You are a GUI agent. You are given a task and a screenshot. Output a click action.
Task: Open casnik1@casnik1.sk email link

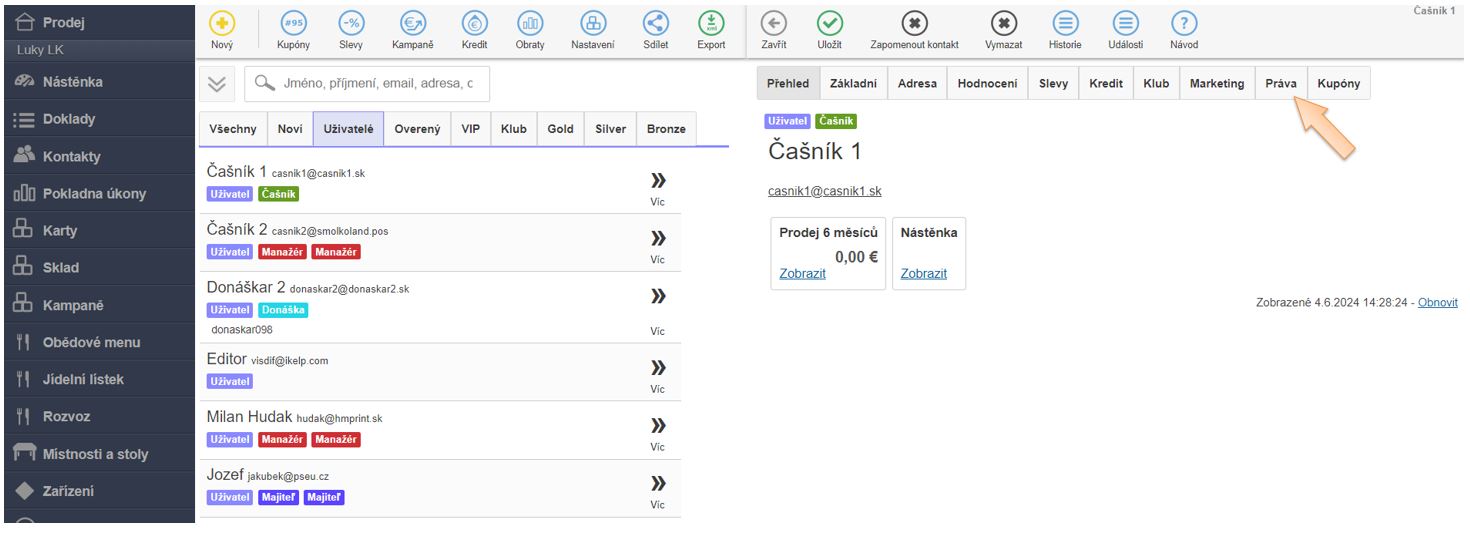[x=824, y=191]
